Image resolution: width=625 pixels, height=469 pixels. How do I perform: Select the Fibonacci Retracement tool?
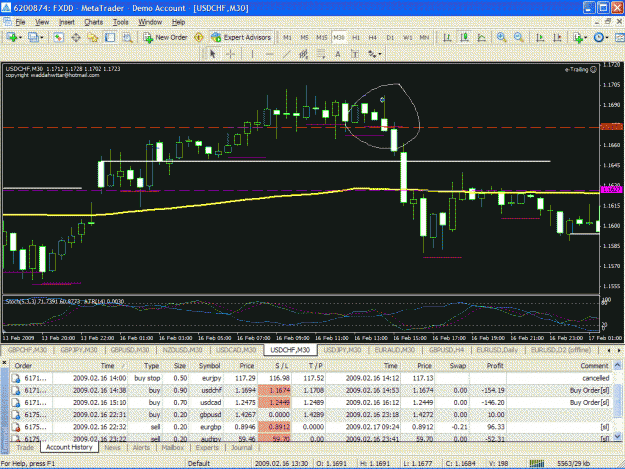coord(320,54)
